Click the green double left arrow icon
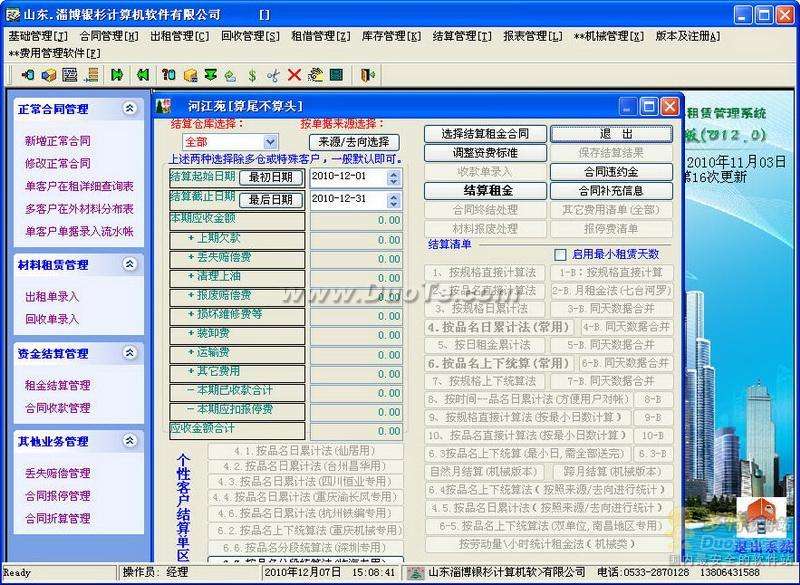Image resolution: width=800 pixels, height=585 pixels. (143, 75)
